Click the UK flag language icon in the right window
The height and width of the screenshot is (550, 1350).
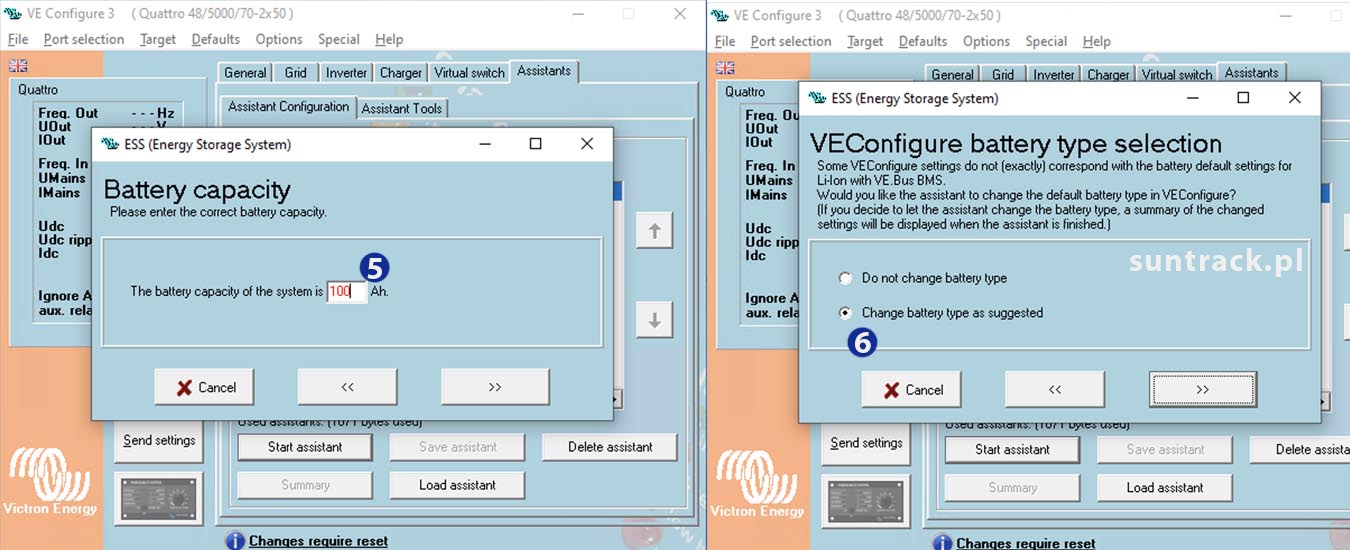click(x=725, y=67)
